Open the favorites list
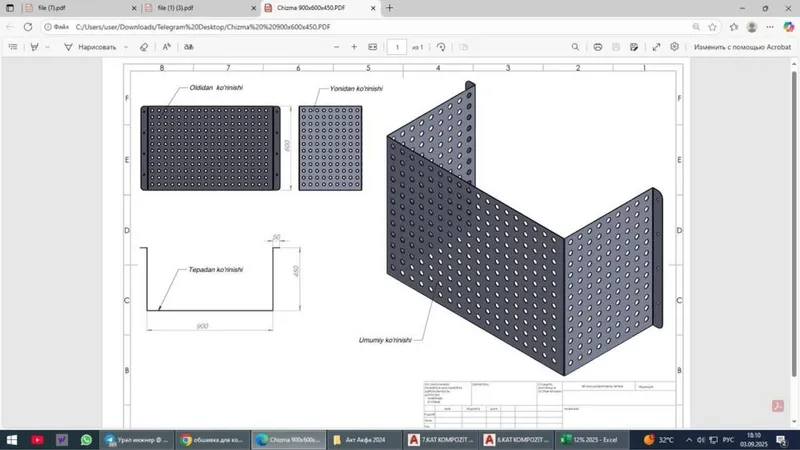The height and width of the screenshot is (450, 800). (x=734, y=27)
